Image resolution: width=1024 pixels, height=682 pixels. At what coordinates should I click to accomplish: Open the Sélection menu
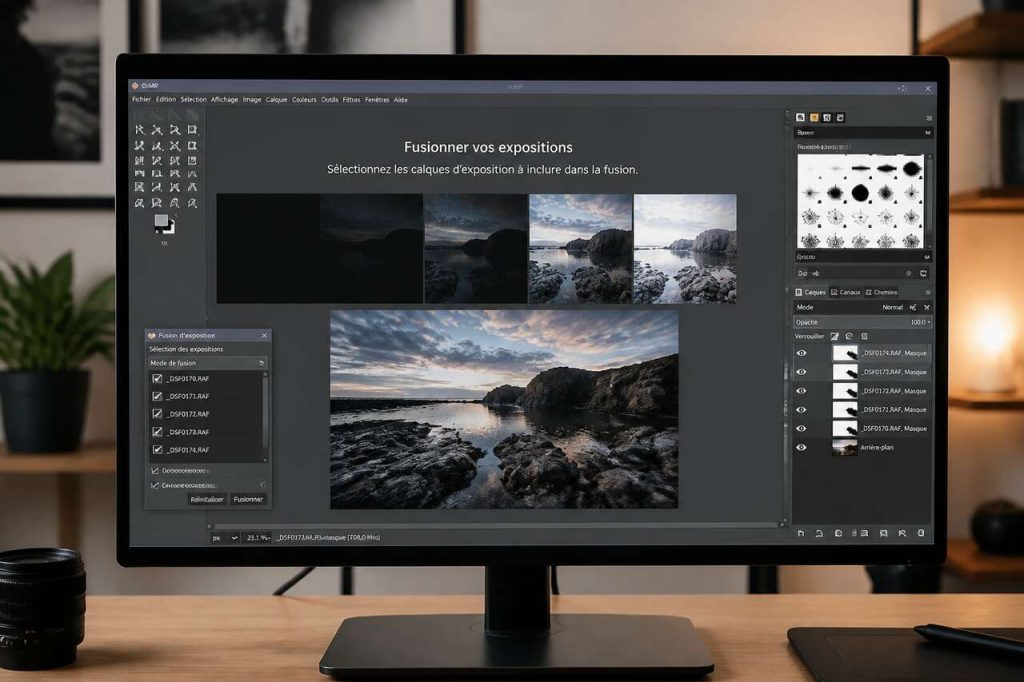click(x=193, y=99)
